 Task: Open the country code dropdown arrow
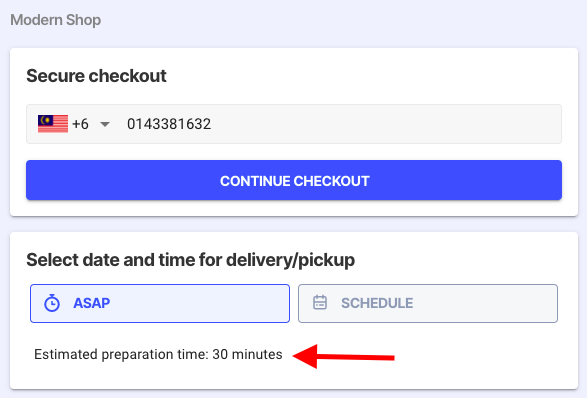click(x=105, y=124)
